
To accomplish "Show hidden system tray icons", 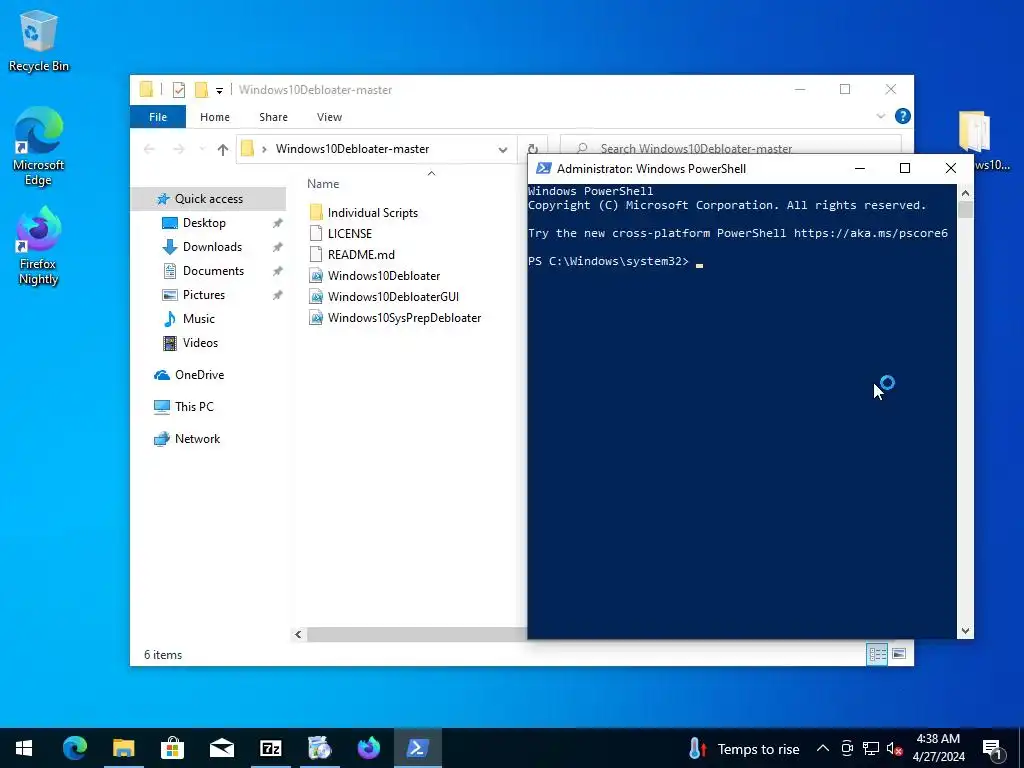I will 823,748.
